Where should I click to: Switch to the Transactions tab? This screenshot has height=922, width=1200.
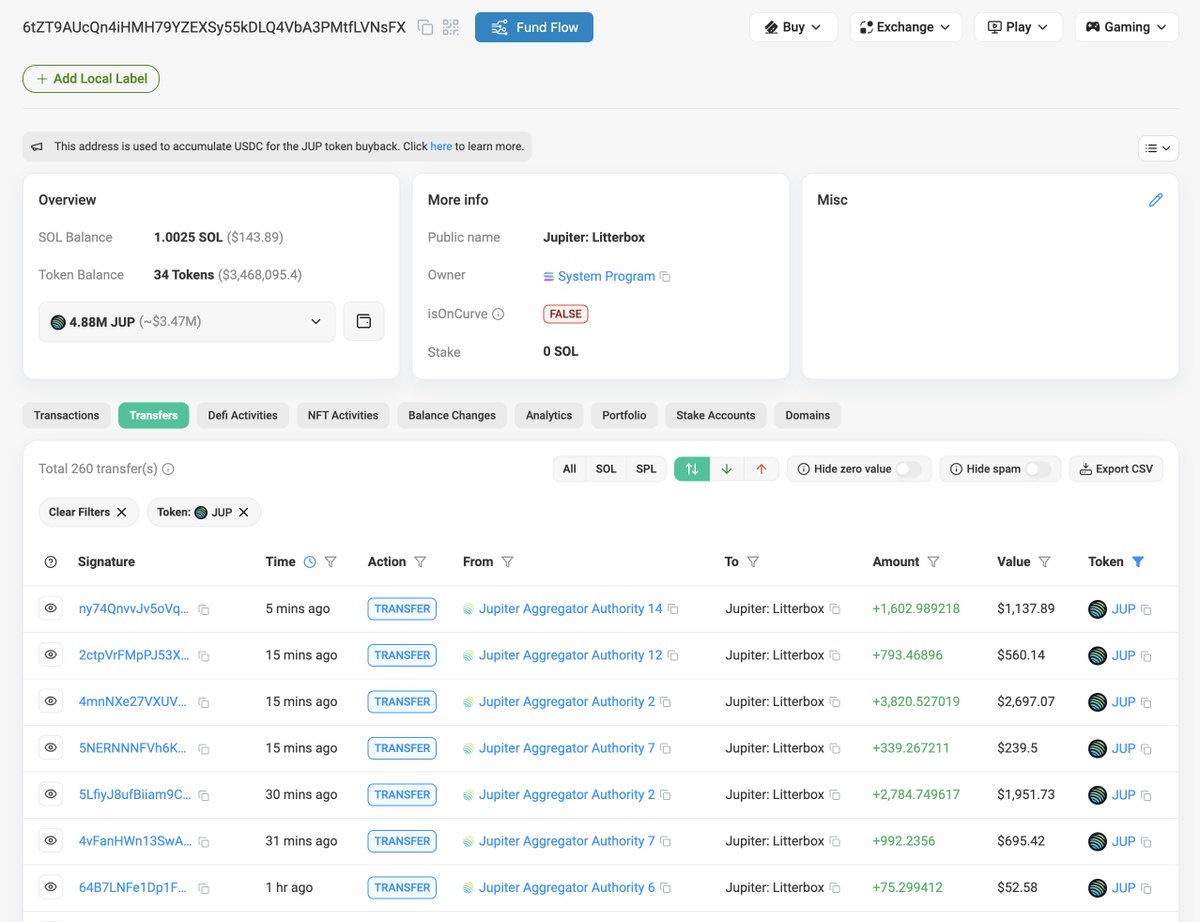point(67,415)
